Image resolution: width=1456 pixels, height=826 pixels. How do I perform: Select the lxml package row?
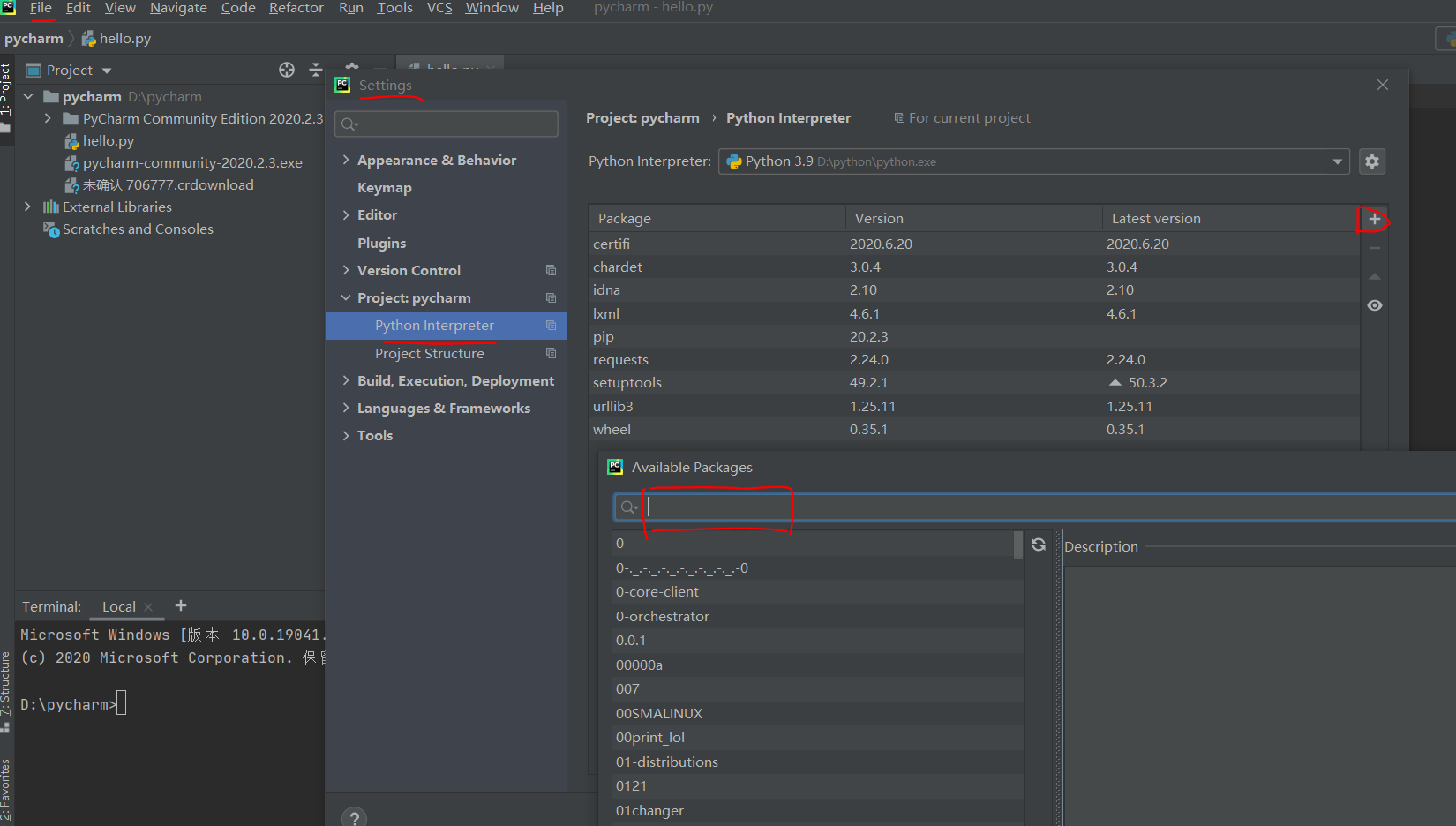pos(975,313)
